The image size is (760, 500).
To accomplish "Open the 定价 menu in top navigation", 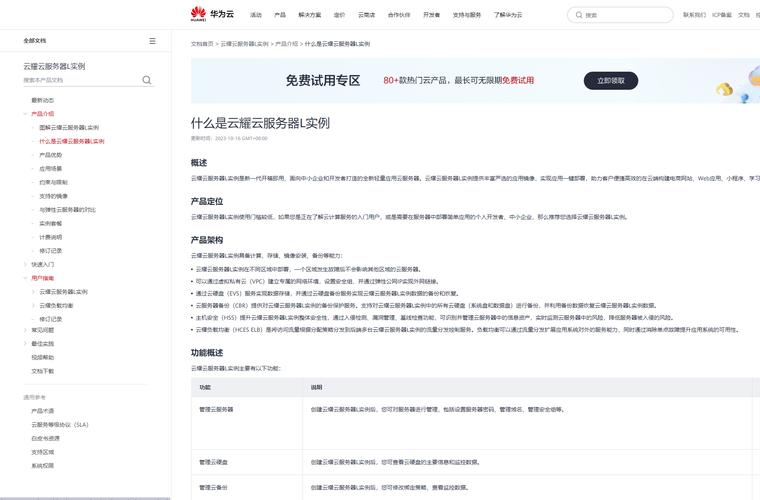I will [339, 15].
